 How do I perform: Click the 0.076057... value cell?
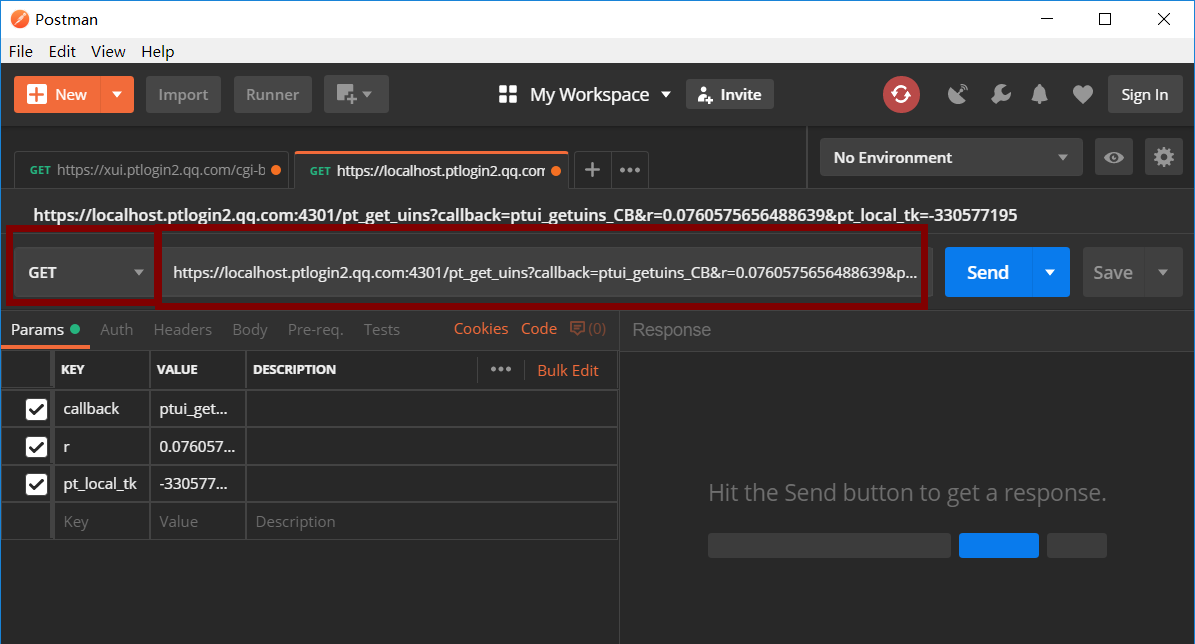tap(198, 447)
